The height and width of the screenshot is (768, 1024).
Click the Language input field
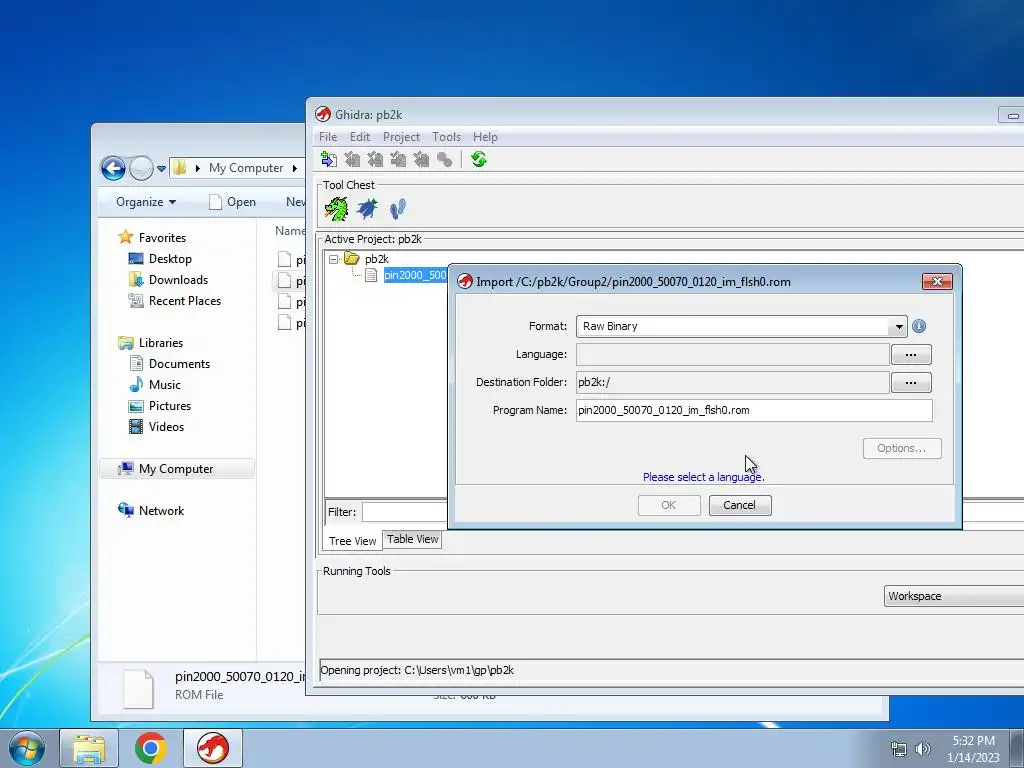point(733,355)
